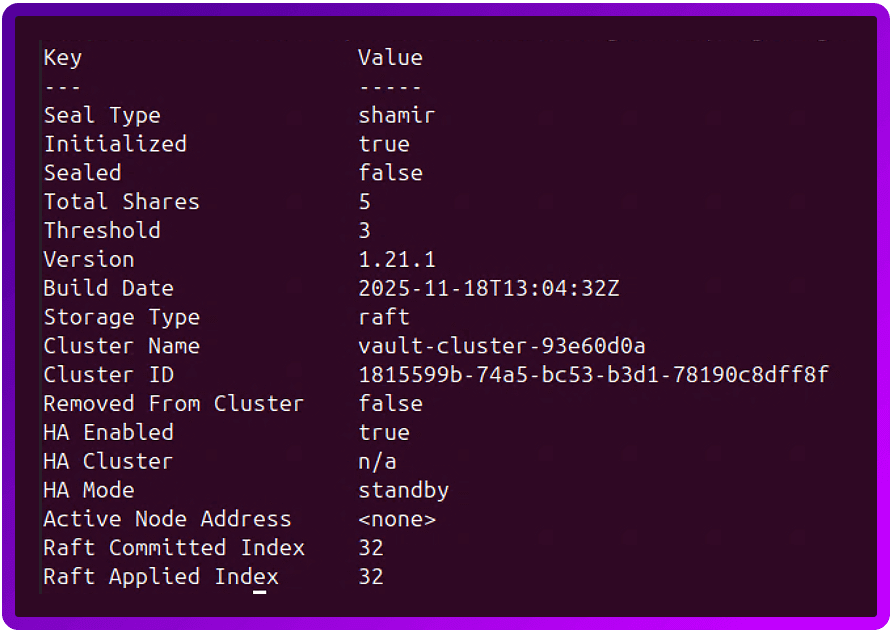The height and width of the screenshot is (633, 893).
Task: Click the terminal cursor at the bottom
Action: 259,592
